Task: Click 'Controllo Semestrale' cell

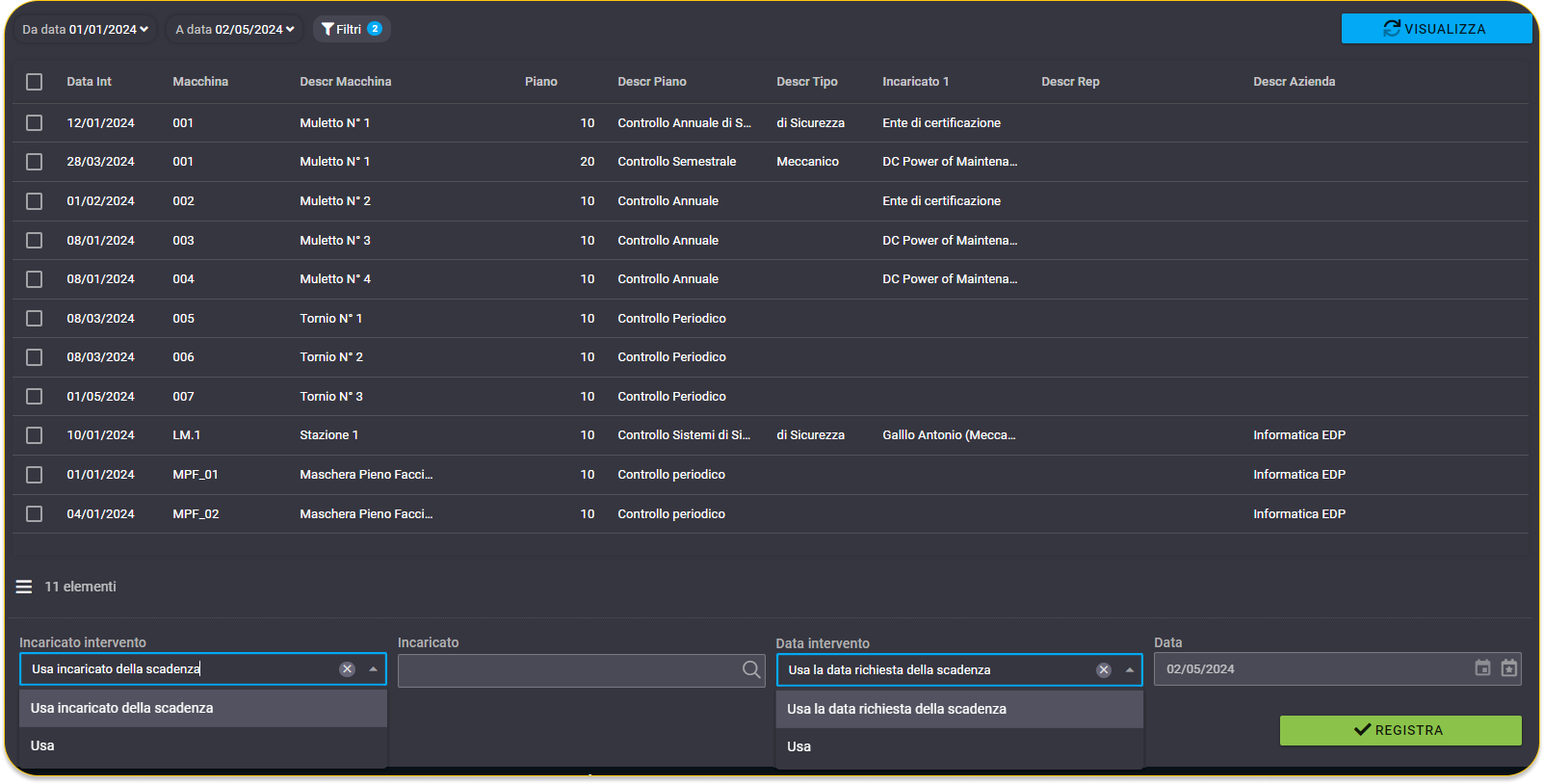Action: 677,162
